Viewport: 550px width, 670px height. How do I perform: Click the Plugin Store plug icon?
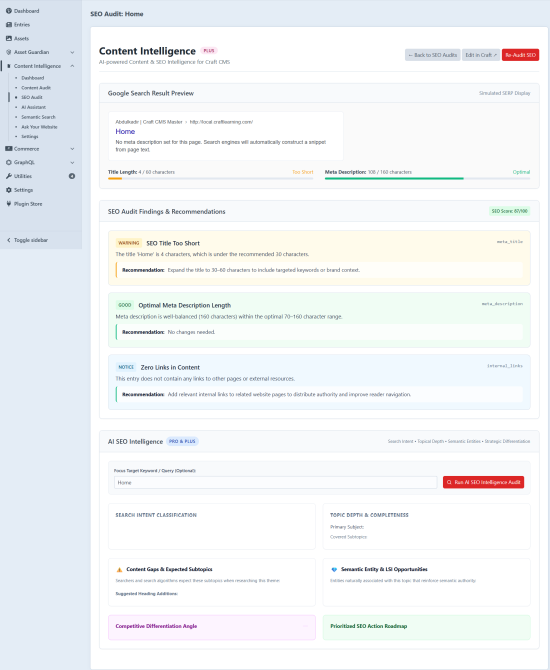coord(9,204)
